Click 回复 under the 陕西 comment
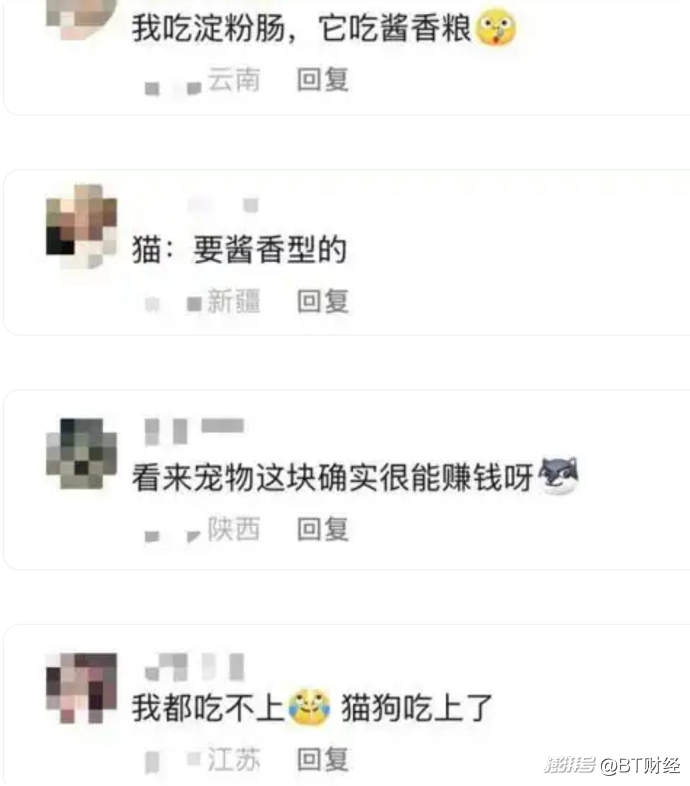The height and width of the screenshot is (786, 690). [x=322, y=529]
